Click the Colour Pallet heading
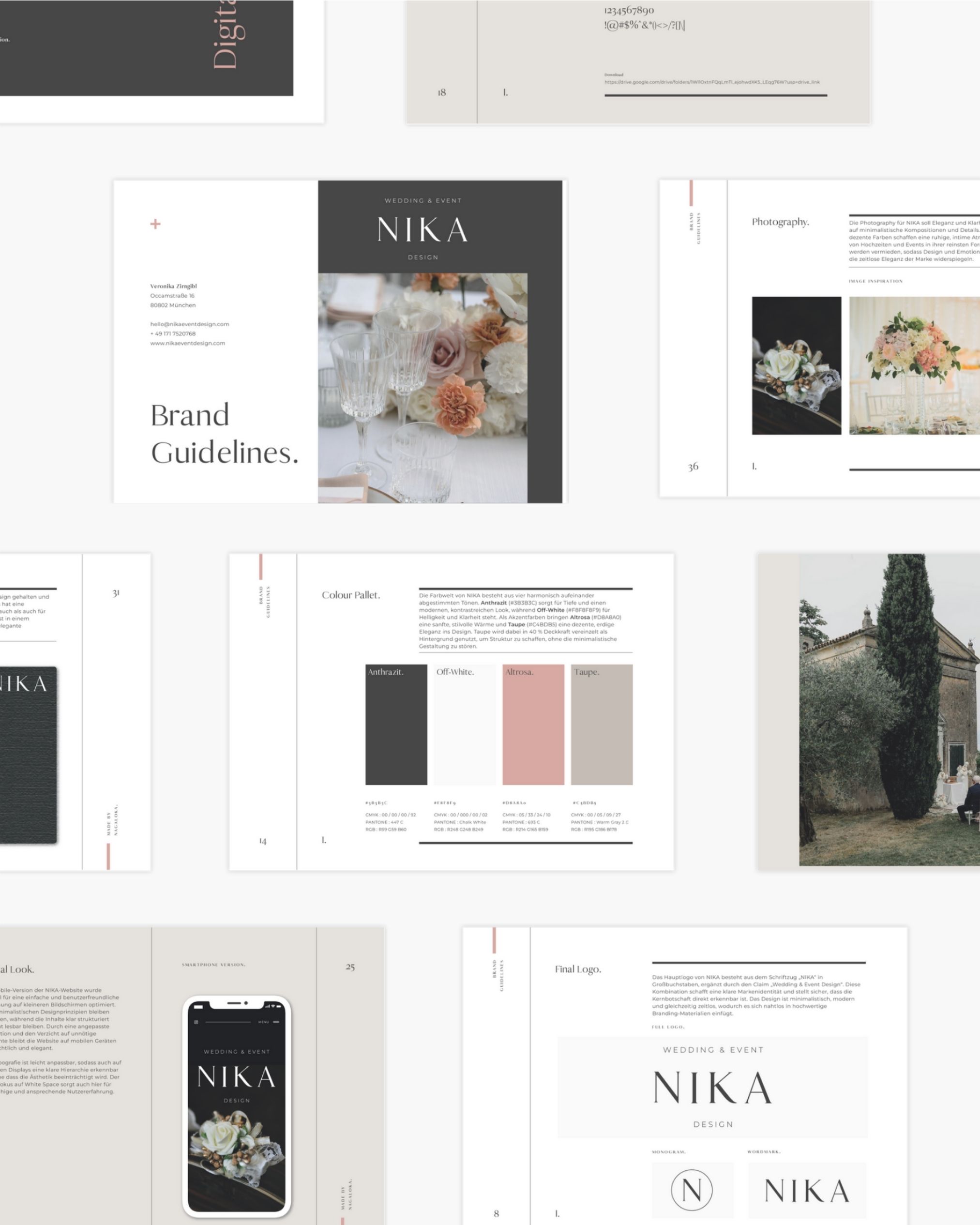Viewport: 980px width, 1225px height. point(350,595)
